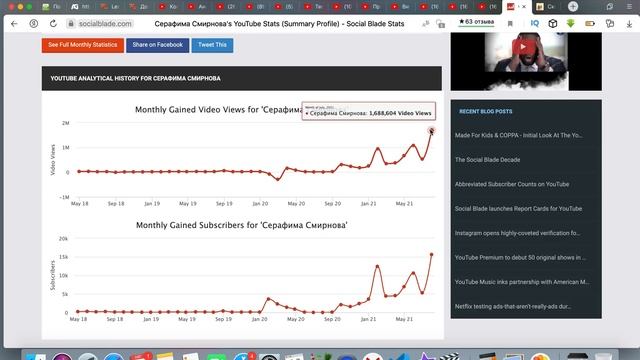The height and width of the screenshot is (360, 640).
Task: Open 'Instagram opens highly-coveted verification' post
Action: [x=517, y=233]
